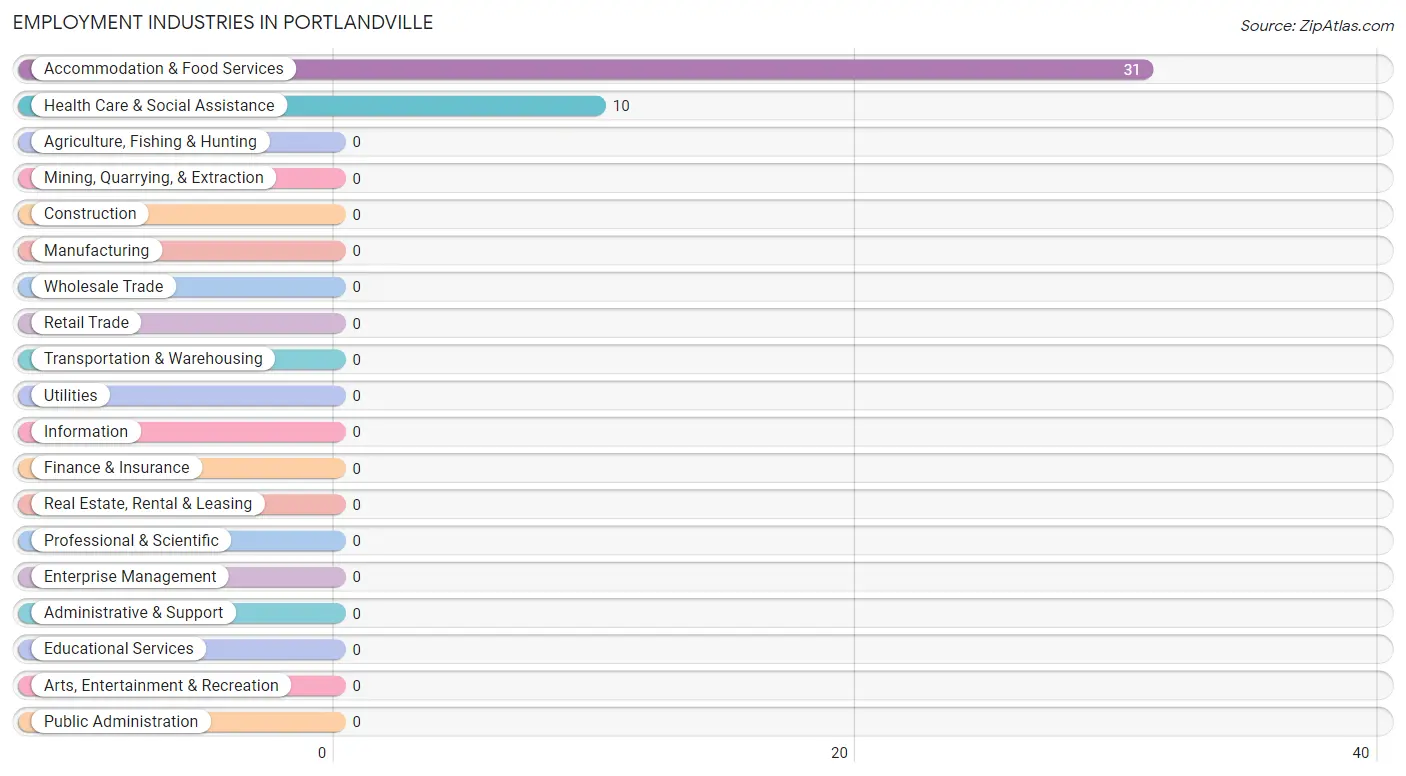Click the zero value next to Retail Trade
The image size is (1406, 776).
(356, 324)
